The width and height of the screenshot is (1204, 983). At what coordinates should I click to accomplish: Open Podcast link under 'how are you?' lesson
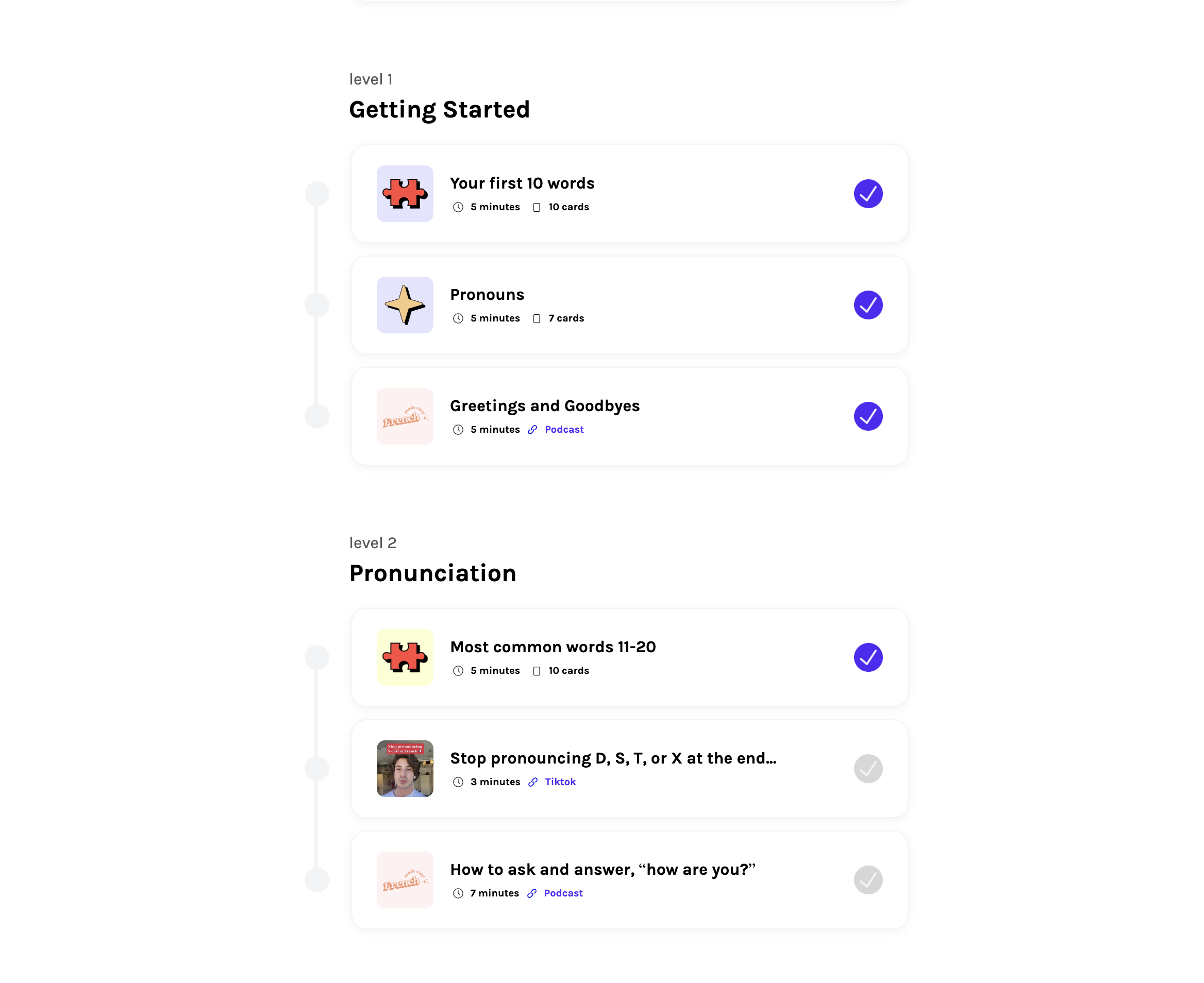(x=563, y=893)
